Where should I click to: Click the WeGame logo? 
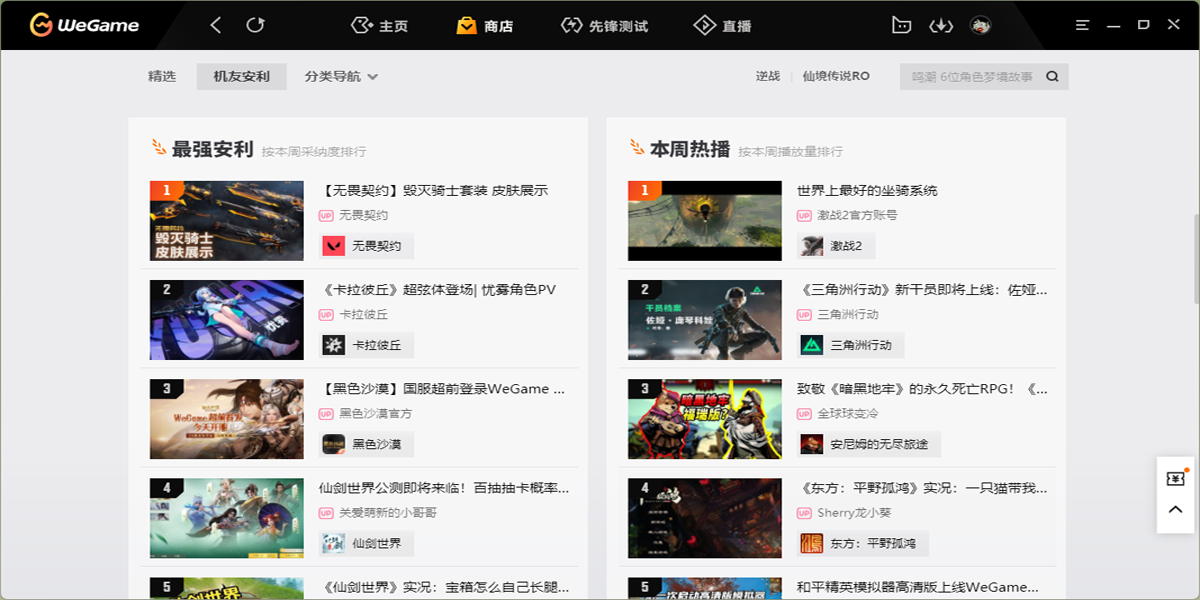(84, 25)
